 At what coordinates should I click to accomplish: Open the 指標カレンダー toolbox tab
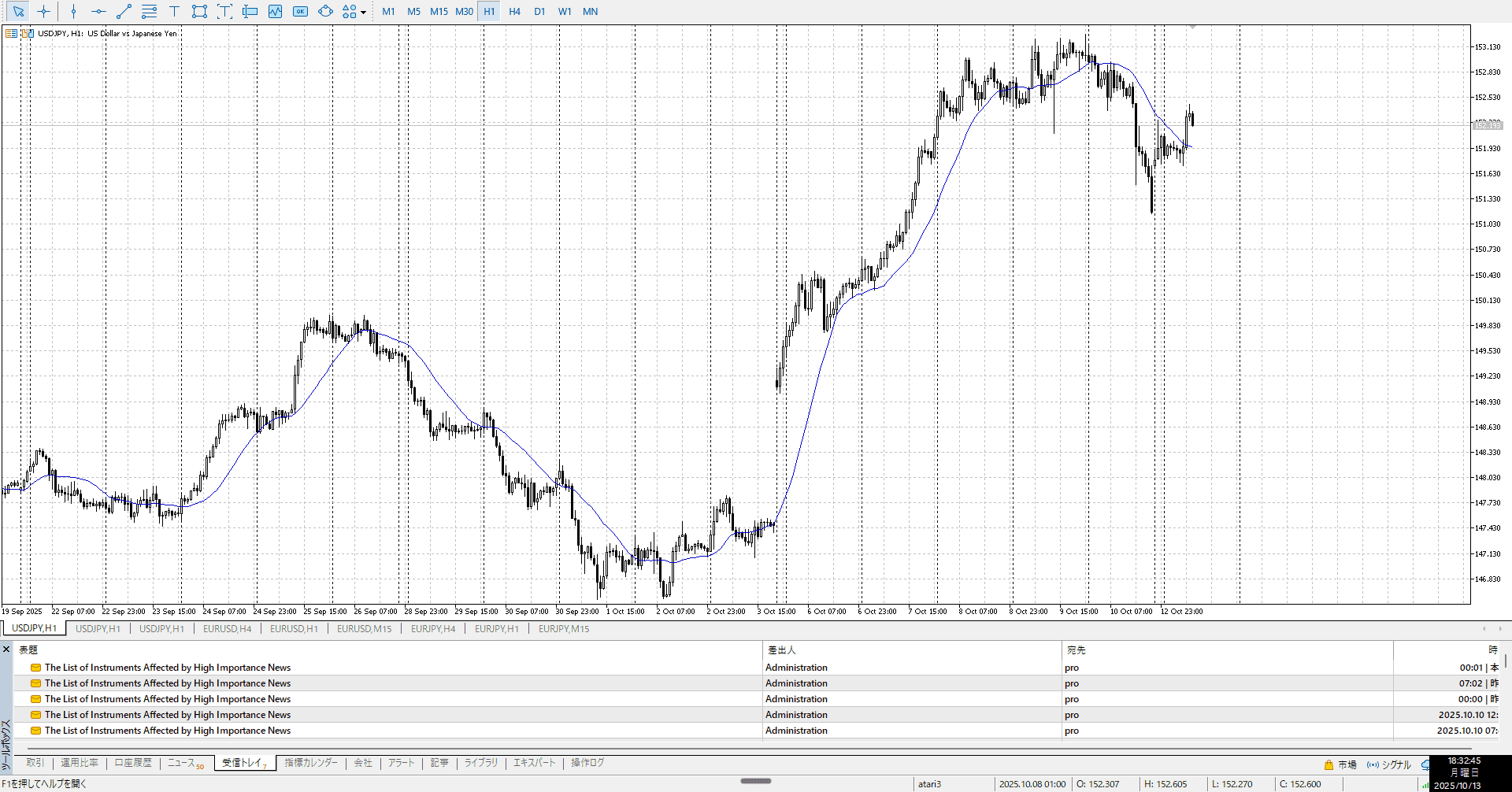311,763
